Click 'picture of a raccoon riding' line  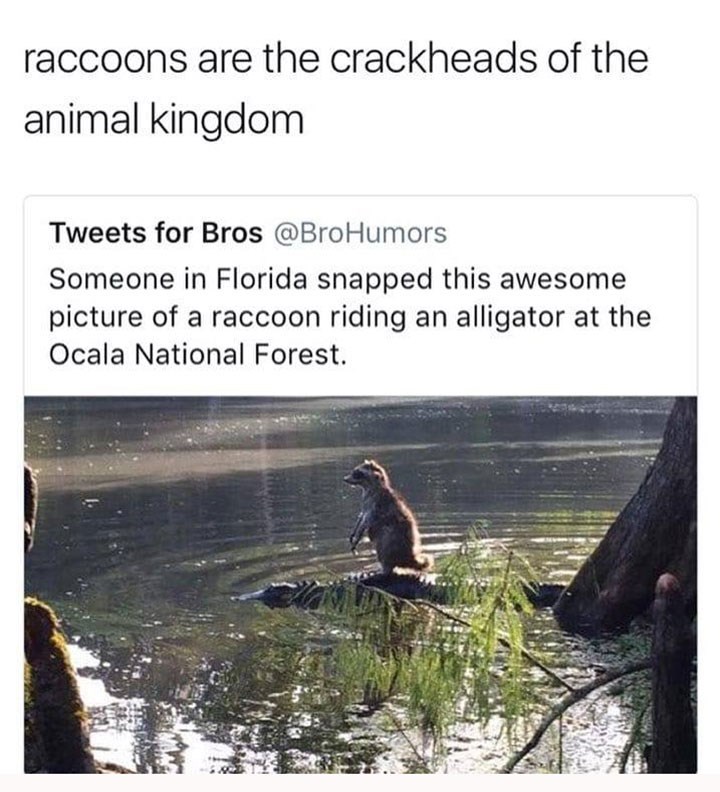coord(227,317)
